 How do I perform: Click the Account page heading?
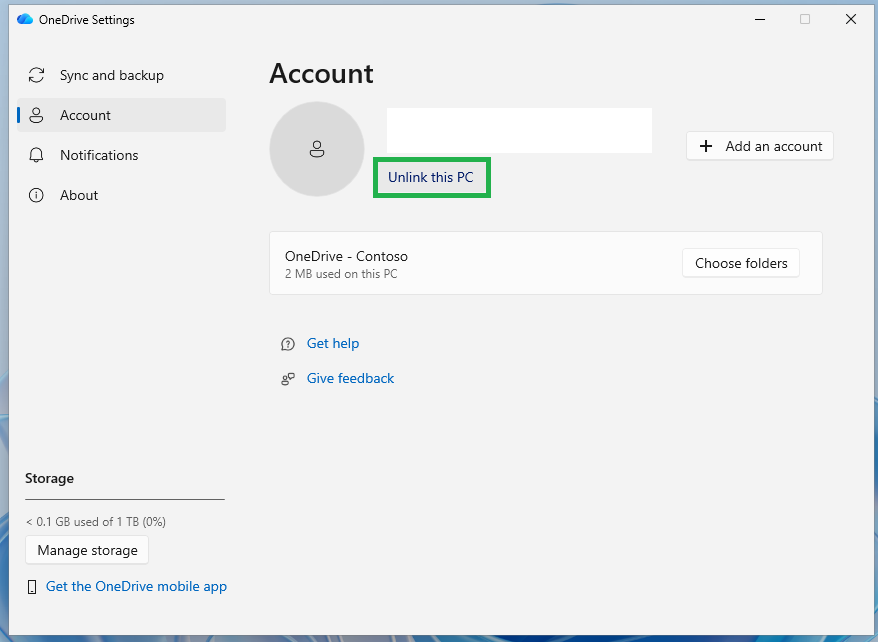(x=321, y=73)
